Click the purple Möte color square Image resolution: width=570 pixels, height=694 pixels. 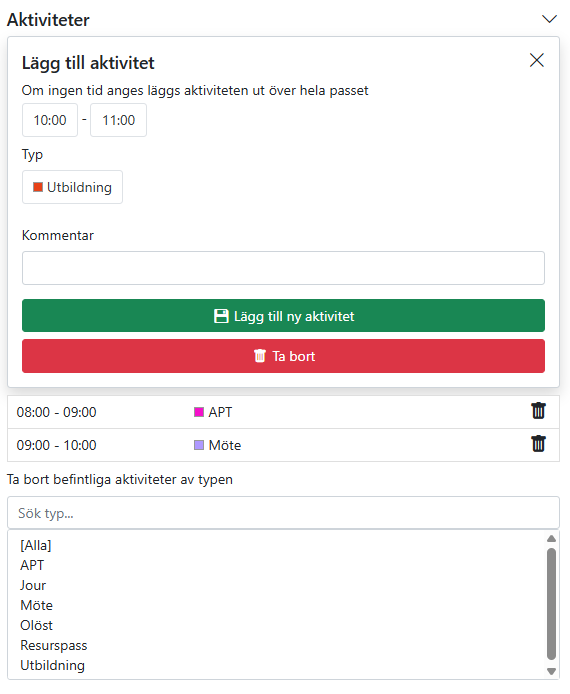(199, 445)
